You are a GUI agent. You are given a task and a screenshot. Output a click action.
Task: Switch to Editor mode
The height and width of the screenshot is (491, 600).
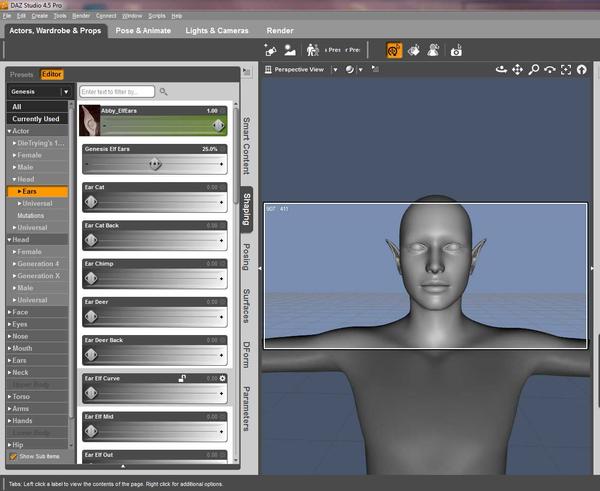52,74
